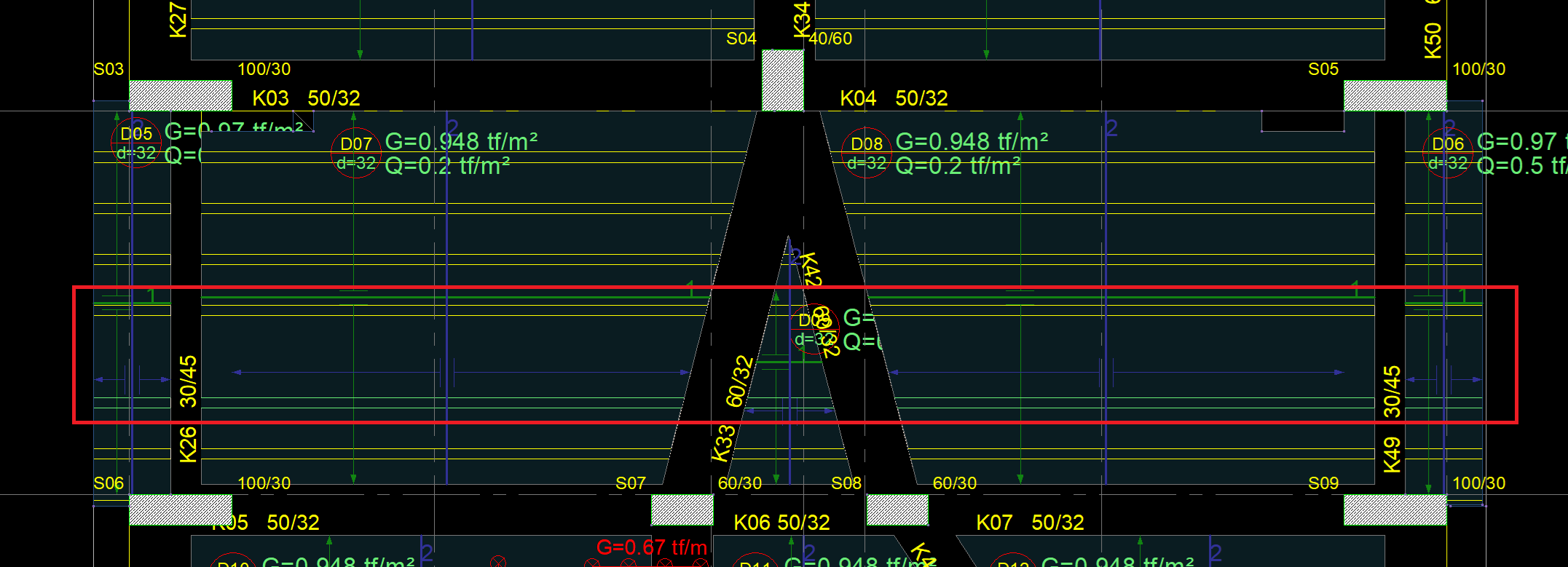Click the red G=0.67 tf/m load text
The image size is (1568, 567).
click(x=651, y=547)
